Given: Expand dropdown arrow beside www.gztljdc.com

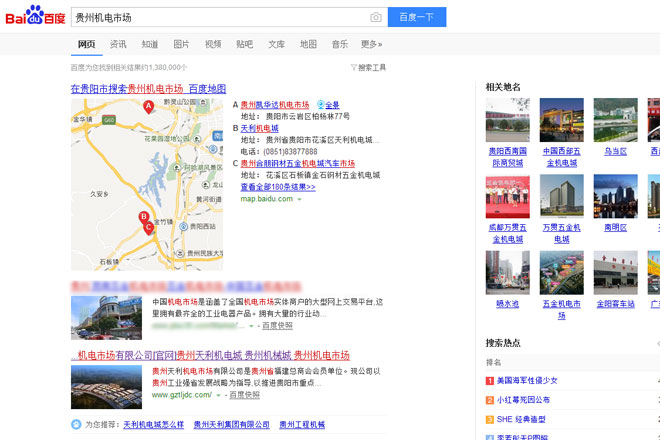Looking at the screenshot, I should click(x=218, y=395).
